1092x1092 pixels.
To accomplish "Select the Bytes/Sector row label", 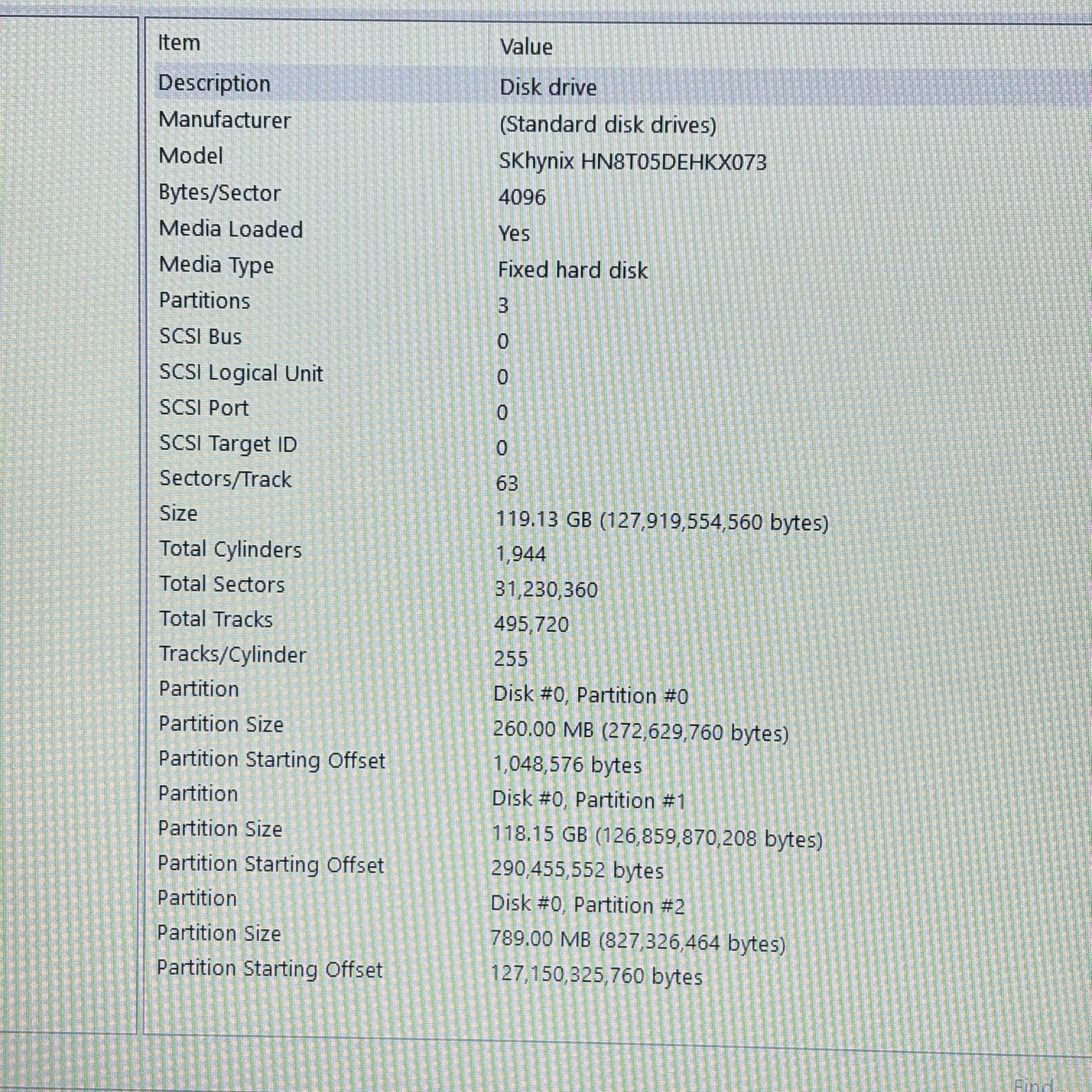I will [x=219, y=193].
